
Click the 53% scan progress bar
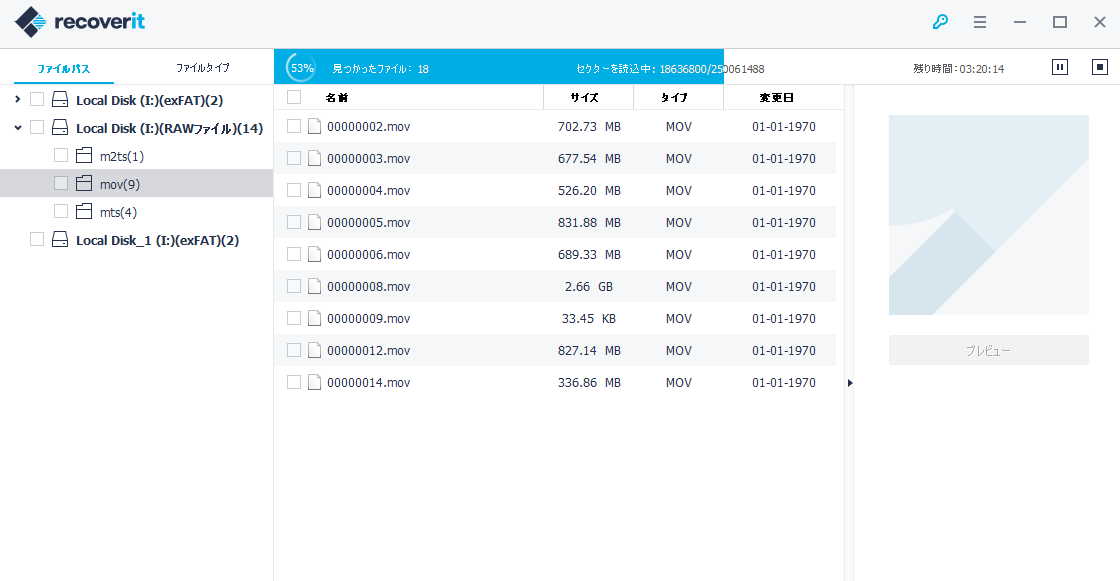(500, 68)
